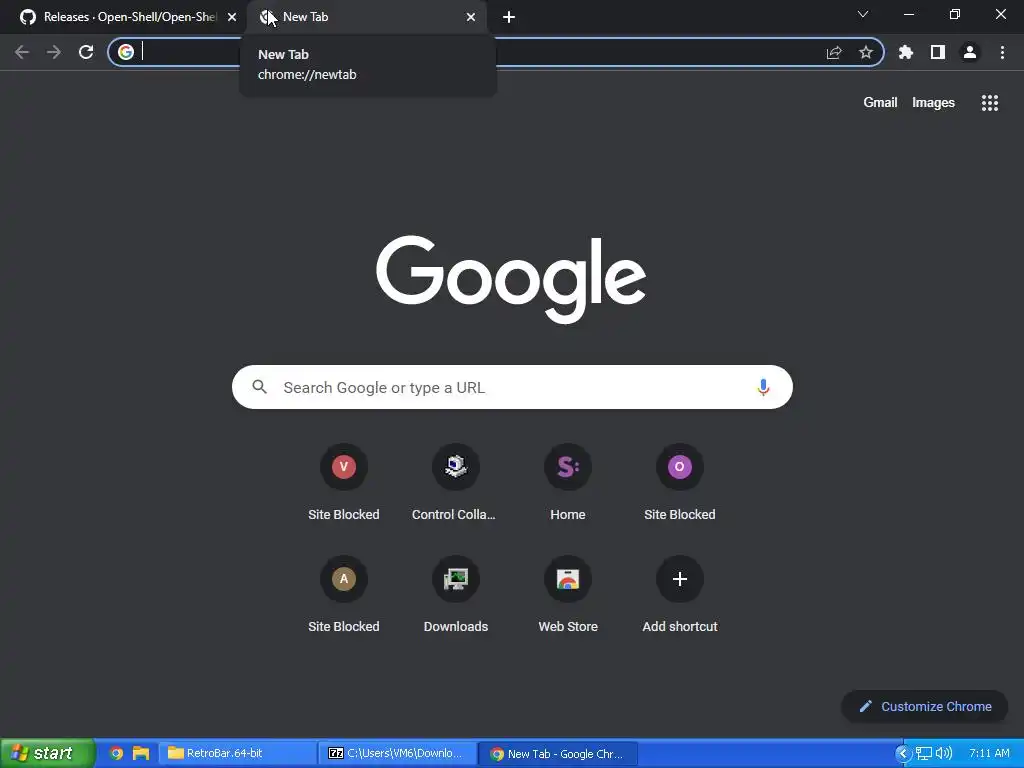
Task: Expand hidden tray icons arrow
Action: point(903,753)
